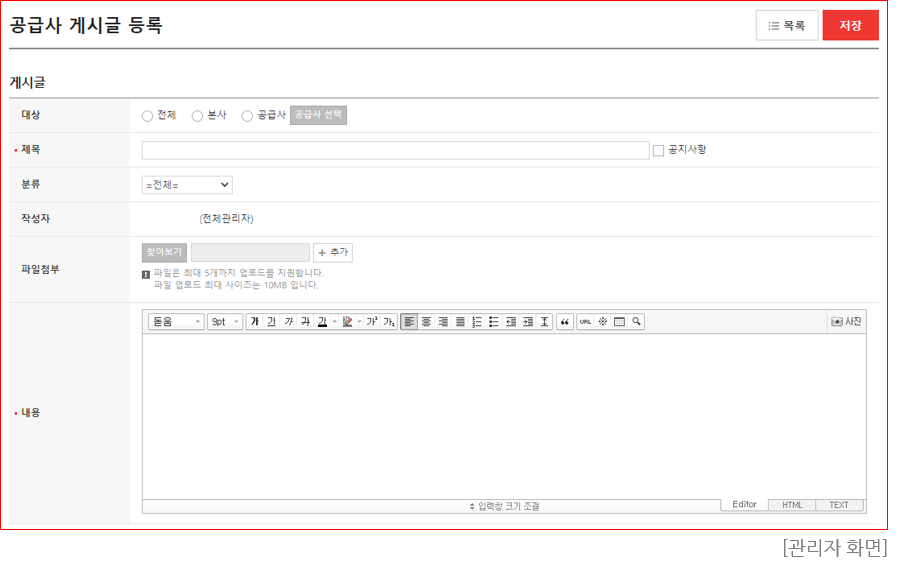The width and height of the screenshot is (904, 570).
Task: Center-align text in the editor
Action: tap(426, 322)
